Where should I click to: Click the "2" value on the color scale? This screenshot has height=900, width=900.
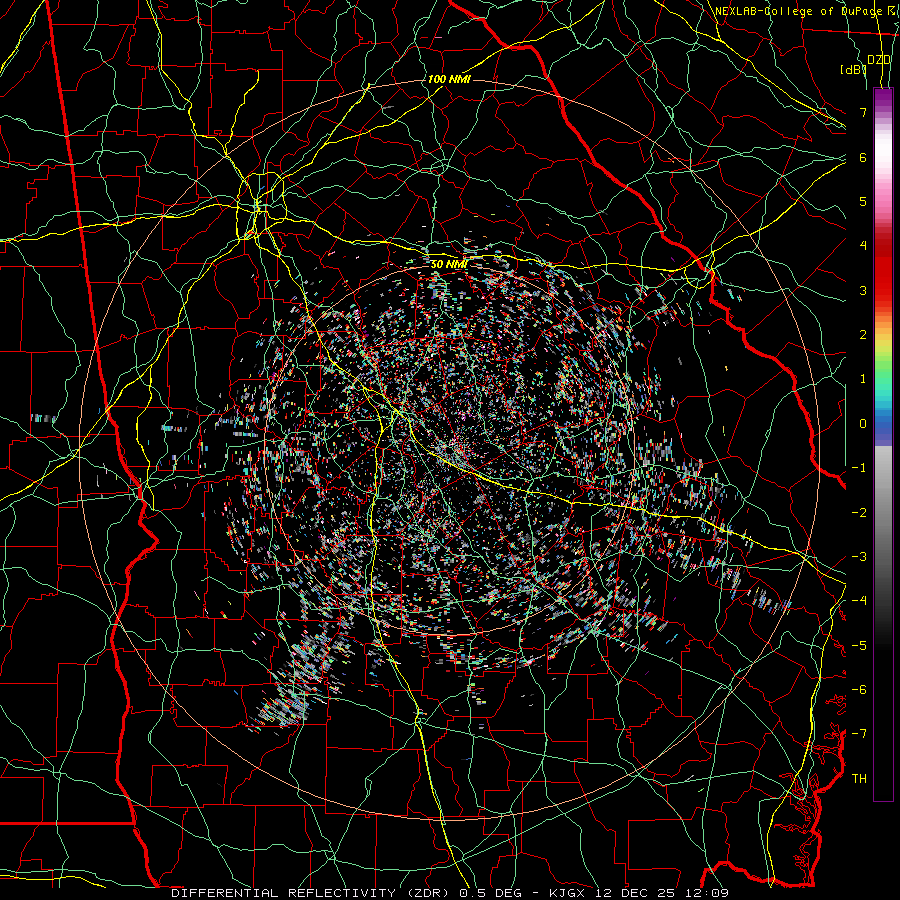pos(863,335)
